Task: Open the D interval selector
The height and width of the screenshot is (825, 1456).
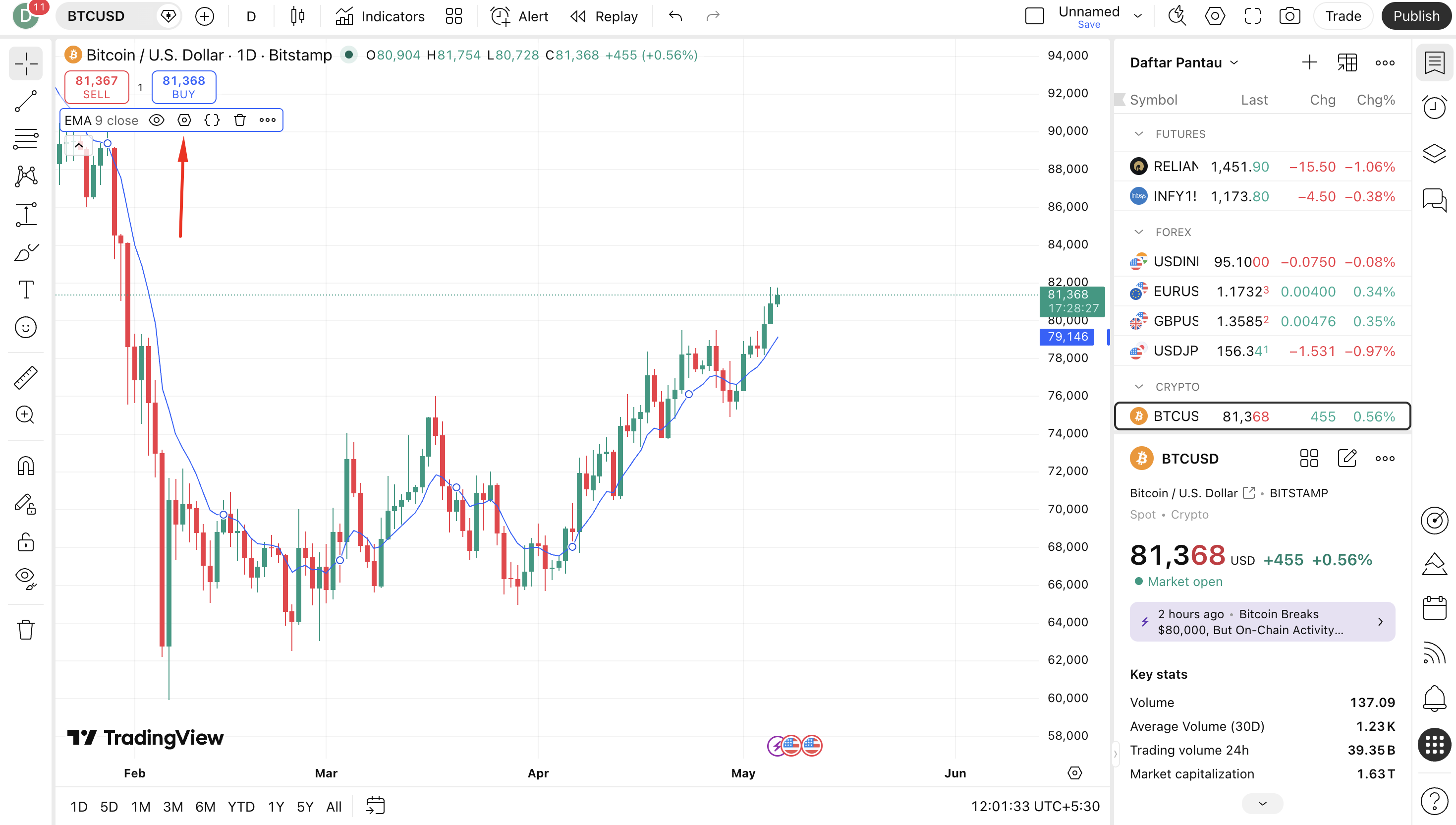Action: [251, 16]
